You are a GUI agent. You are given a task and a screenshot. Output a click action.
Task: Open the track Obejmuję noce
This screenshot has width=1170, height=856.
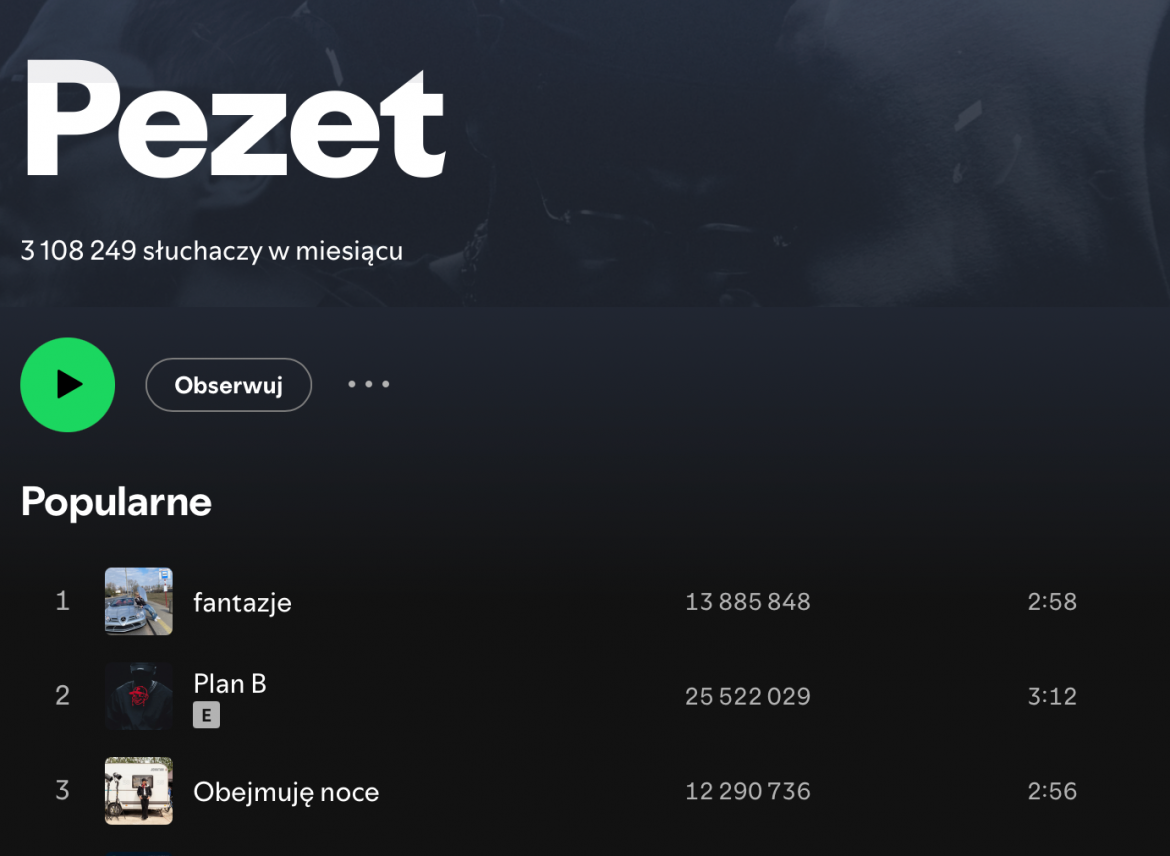pyautogui.click(x=286, y=792)
